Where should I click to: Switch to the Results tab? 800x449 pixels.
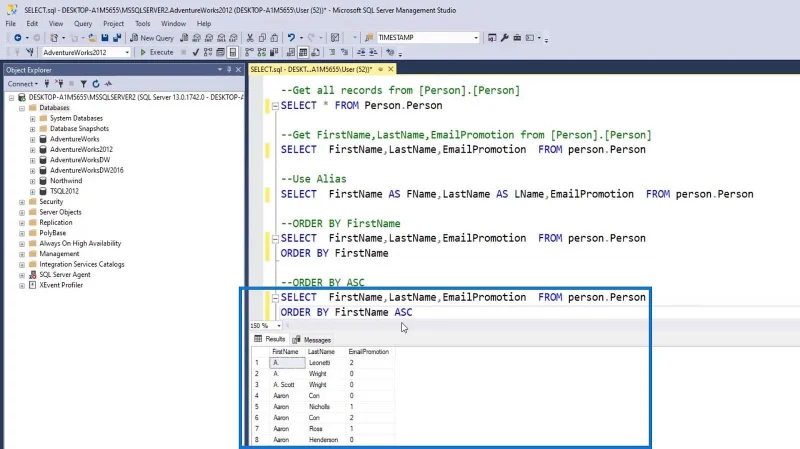270,339
